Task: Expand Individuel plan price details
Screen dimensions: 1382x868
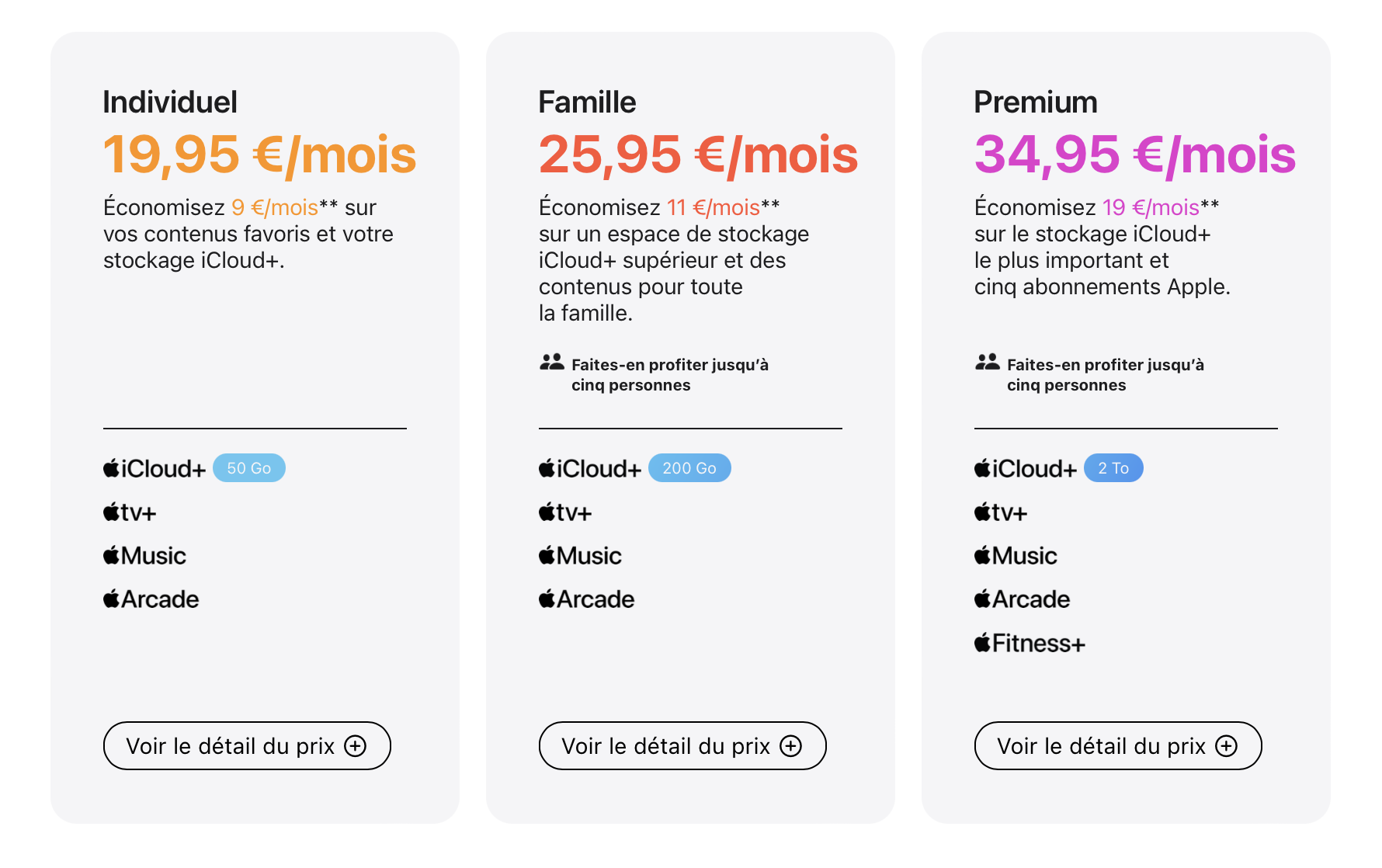Action: point(247,746)
